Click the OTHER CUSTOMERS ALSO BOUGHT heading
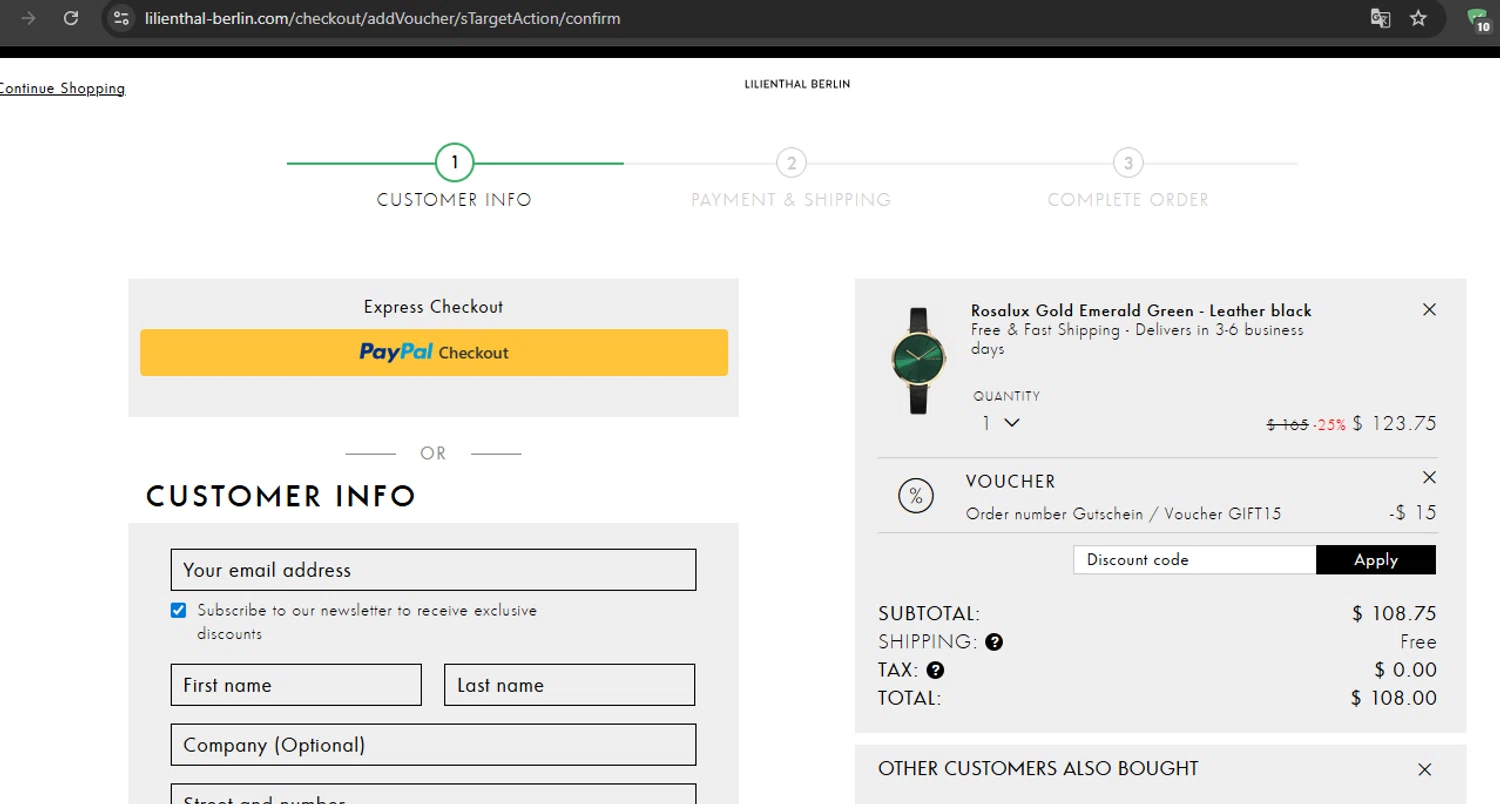Image resolution: width=1500 pixels, height=804 pixels. point(1038,768)
